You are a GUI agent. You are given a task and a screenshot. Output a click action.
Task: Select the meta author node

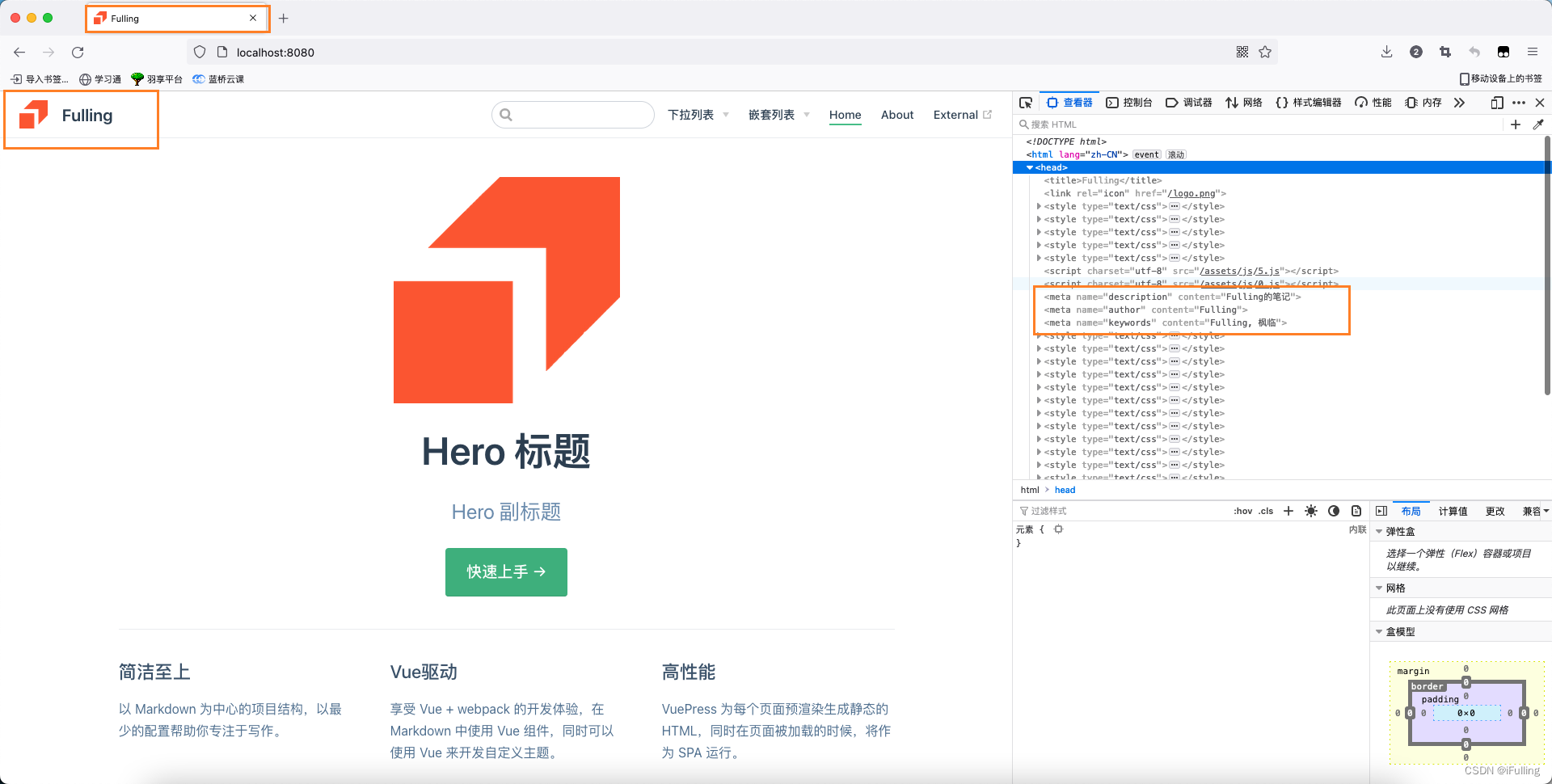[1145, 310]
